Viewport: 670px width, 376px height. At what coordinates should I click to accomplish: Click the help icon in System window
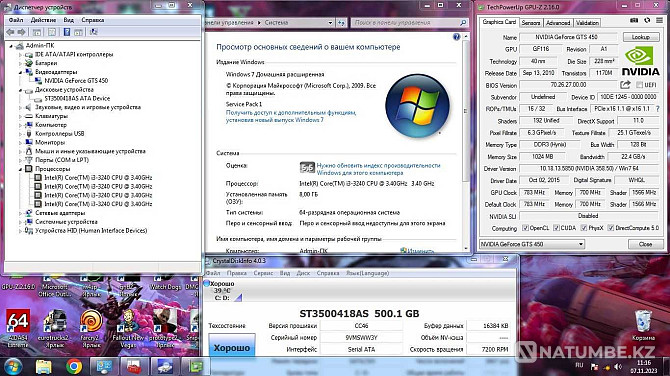[456, 37]
